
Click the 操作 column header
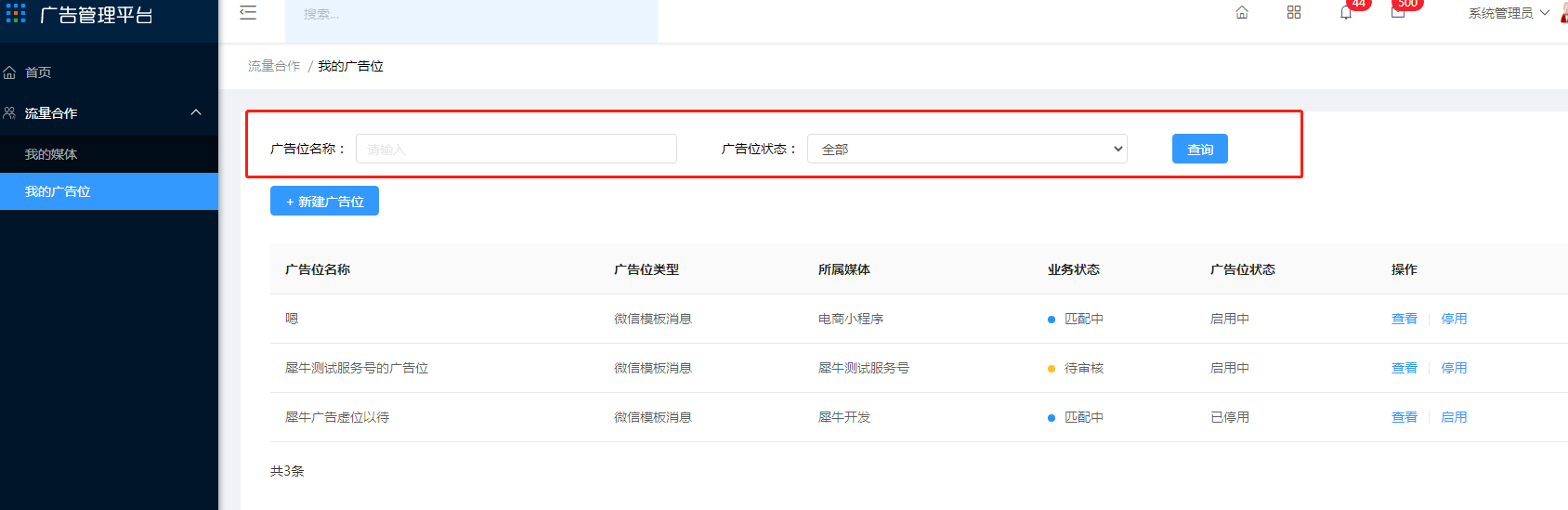pyautogui.click(x=1405, y=269)
